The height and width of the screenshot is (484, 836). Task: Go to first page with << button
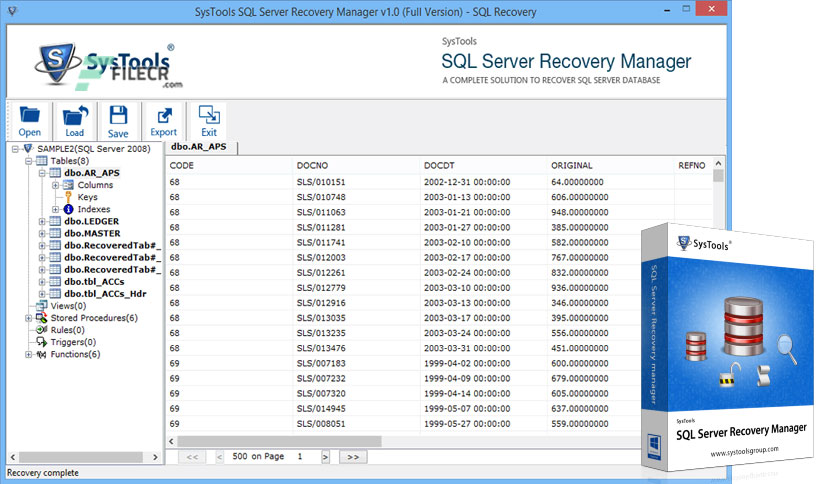[192, 457]
